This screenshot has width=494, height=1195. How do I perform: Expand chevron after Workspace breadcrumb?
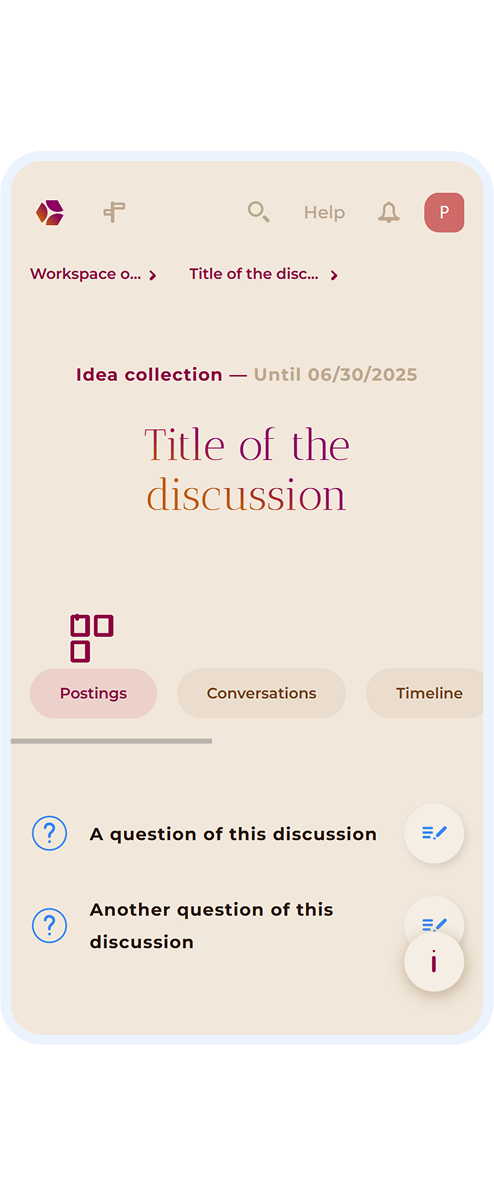click(152, 275)
